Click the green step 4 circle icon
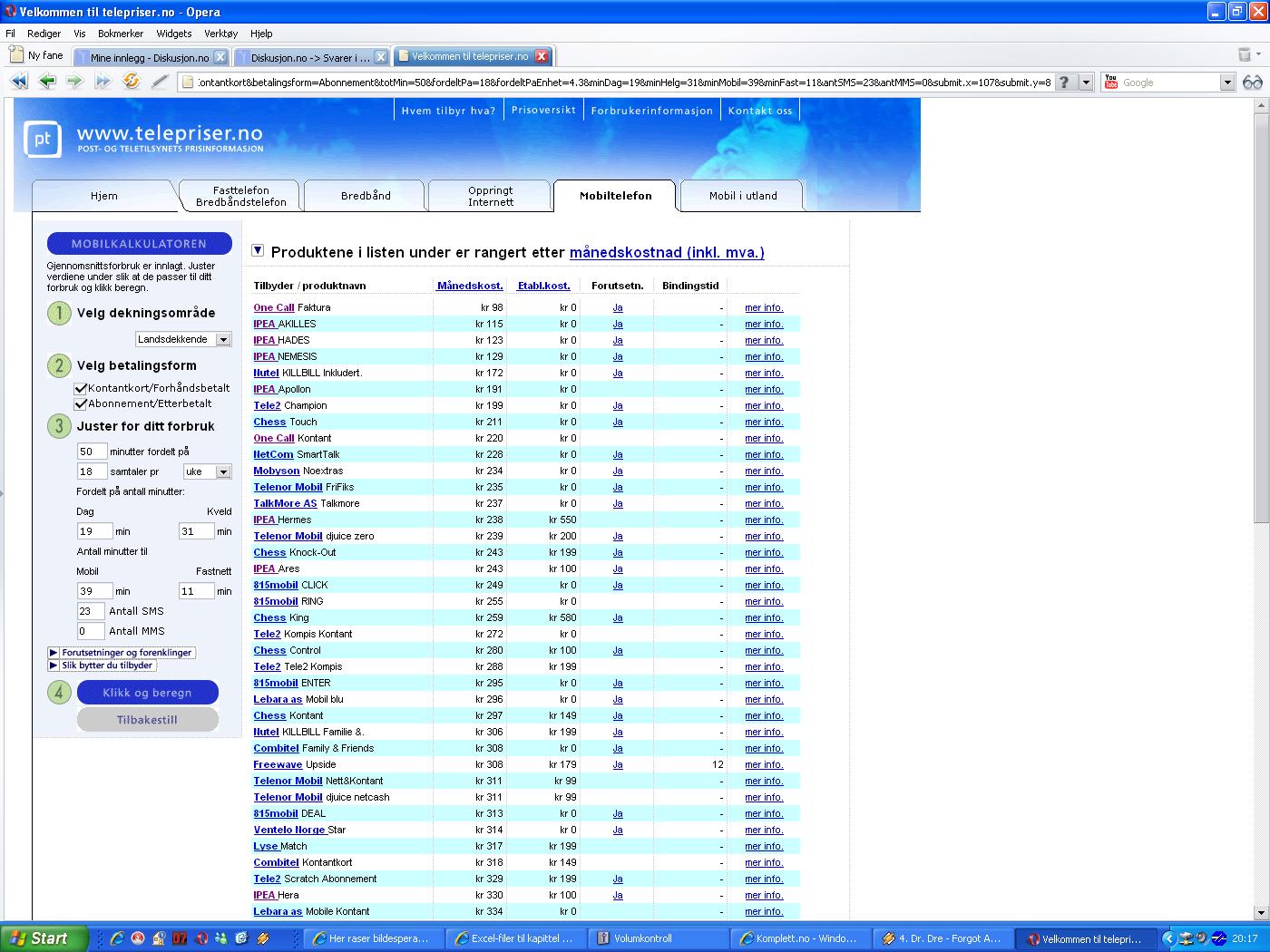This screenshot has width=1270, height=952. 59,693
